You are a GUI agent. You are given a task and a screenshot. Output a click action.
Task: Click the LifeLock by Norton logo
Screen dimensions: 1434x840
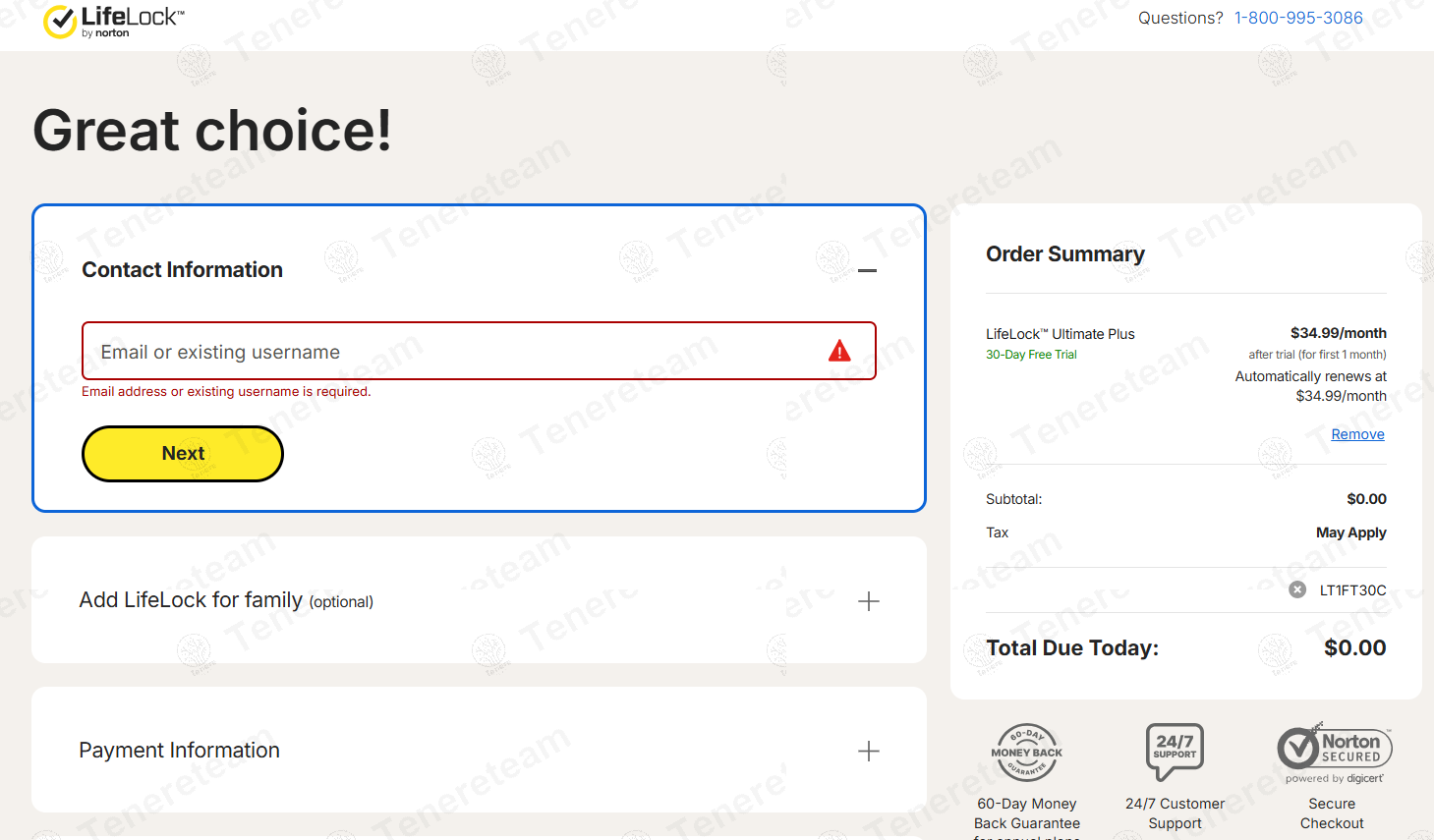[x=113, y=22]
